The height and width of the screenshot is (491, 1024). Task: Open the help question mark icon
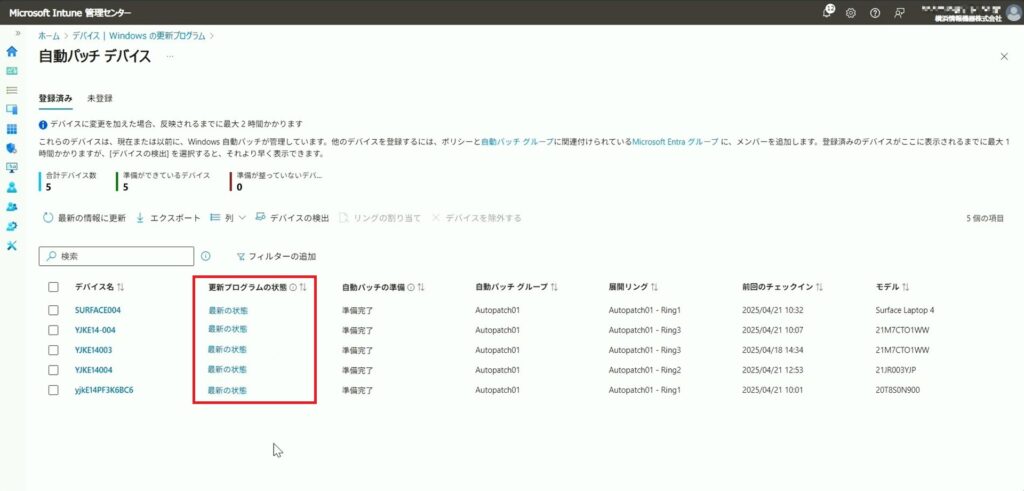point(875,12)
